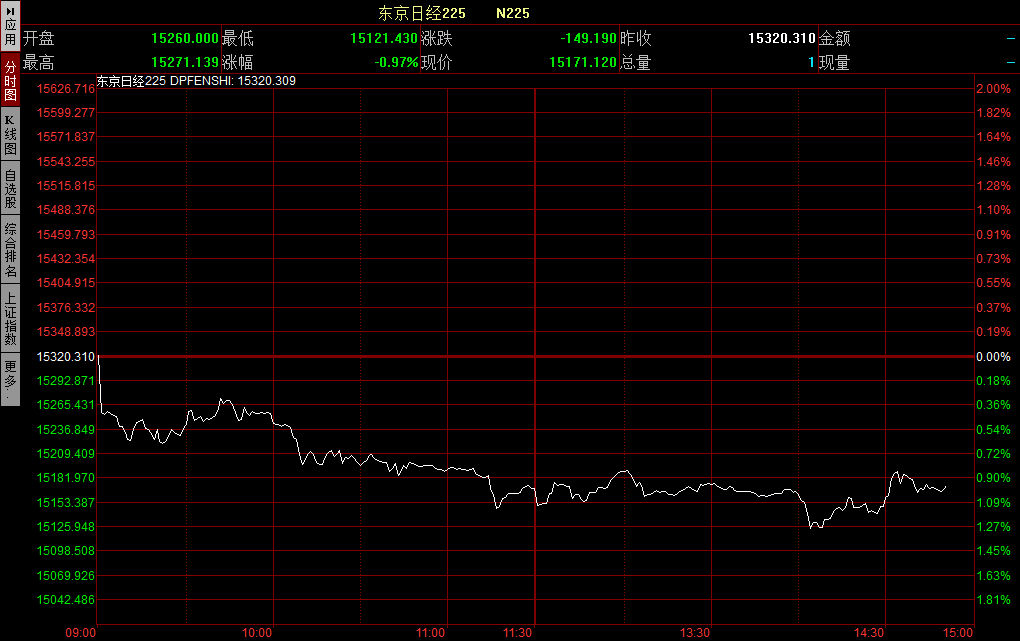Click the 东京日经225 title at top

[x=421, y=13]
